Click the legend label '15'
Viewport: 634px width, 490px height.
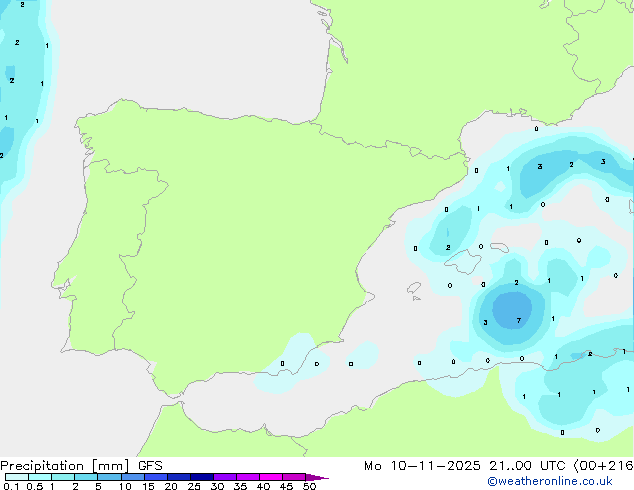(x=148, y=486)
